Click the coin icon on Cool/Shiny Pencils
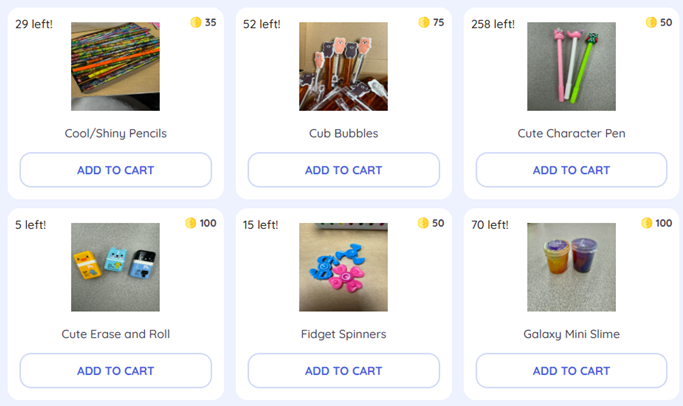The height and width of the screenshot is (406, 683). 196,22
